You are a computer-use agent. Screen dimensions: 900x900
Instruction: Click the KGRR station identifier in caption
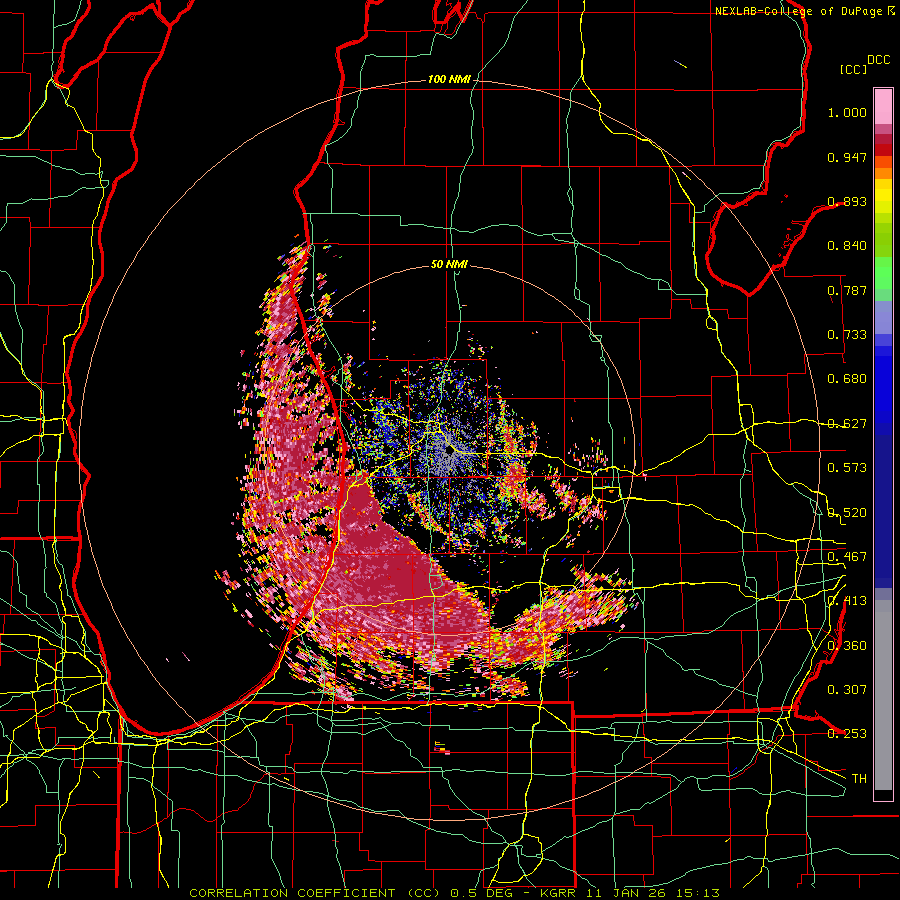(x=558, y=893)
